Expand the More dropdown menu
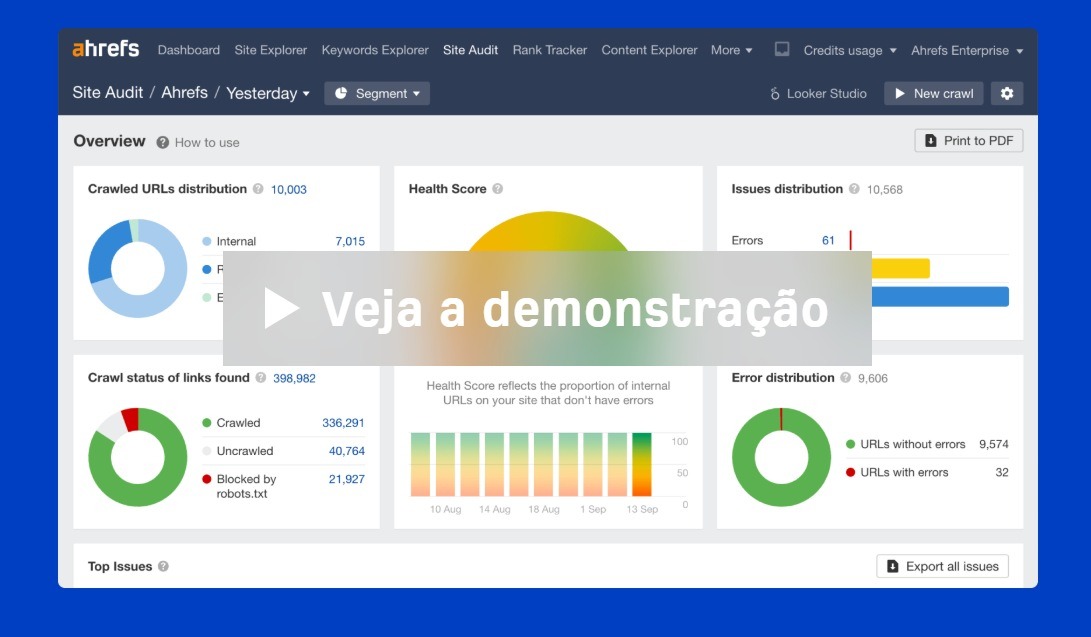The width and height of the screenshot is (1091, 637). point(731,50)
